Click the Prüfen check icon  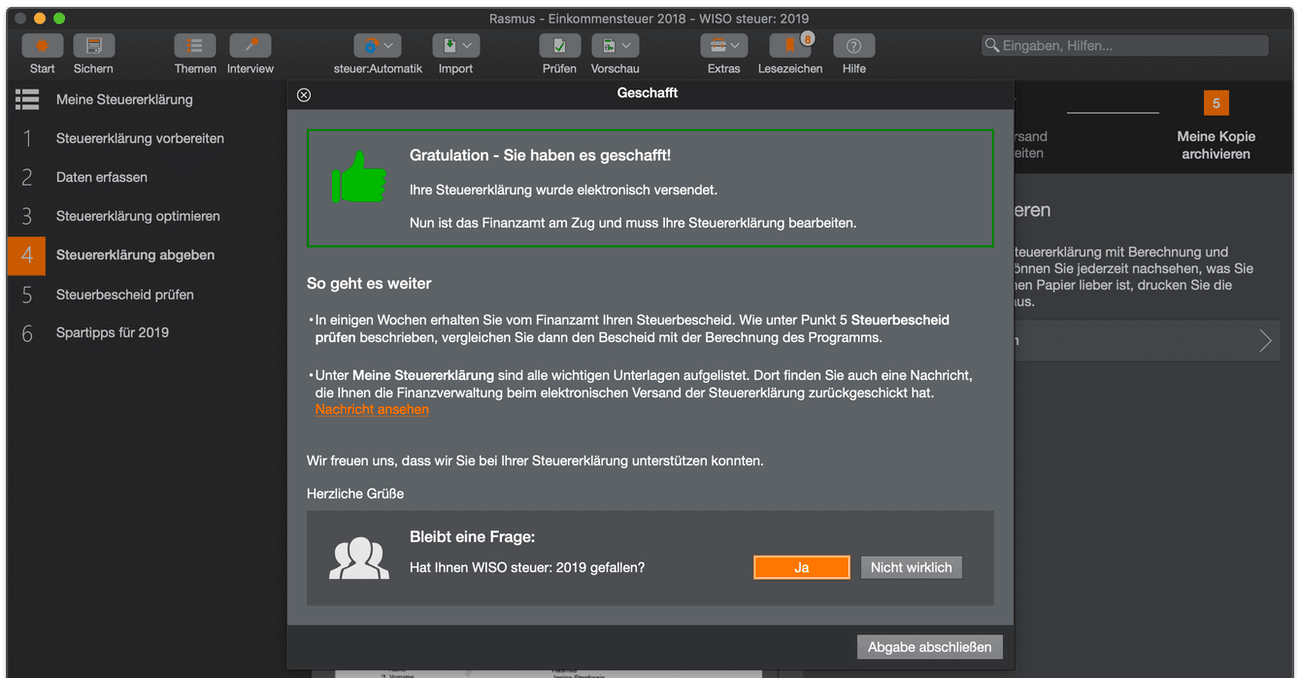tap(559, 46)
